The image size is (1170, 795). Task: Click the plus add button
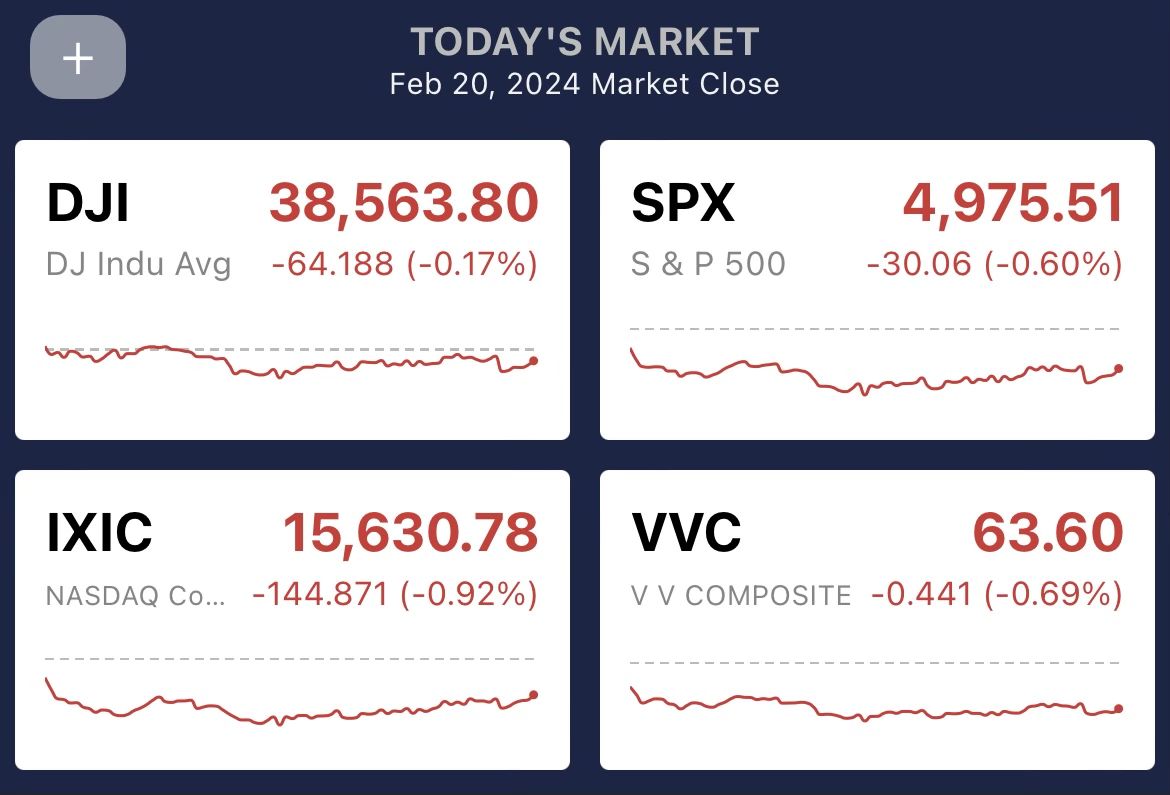tap(78, 58)
